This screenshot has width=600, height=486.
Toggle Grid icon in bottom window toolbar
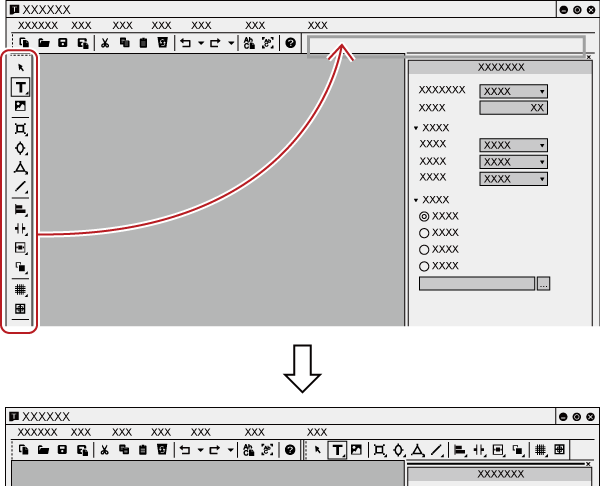pos(540,450)
